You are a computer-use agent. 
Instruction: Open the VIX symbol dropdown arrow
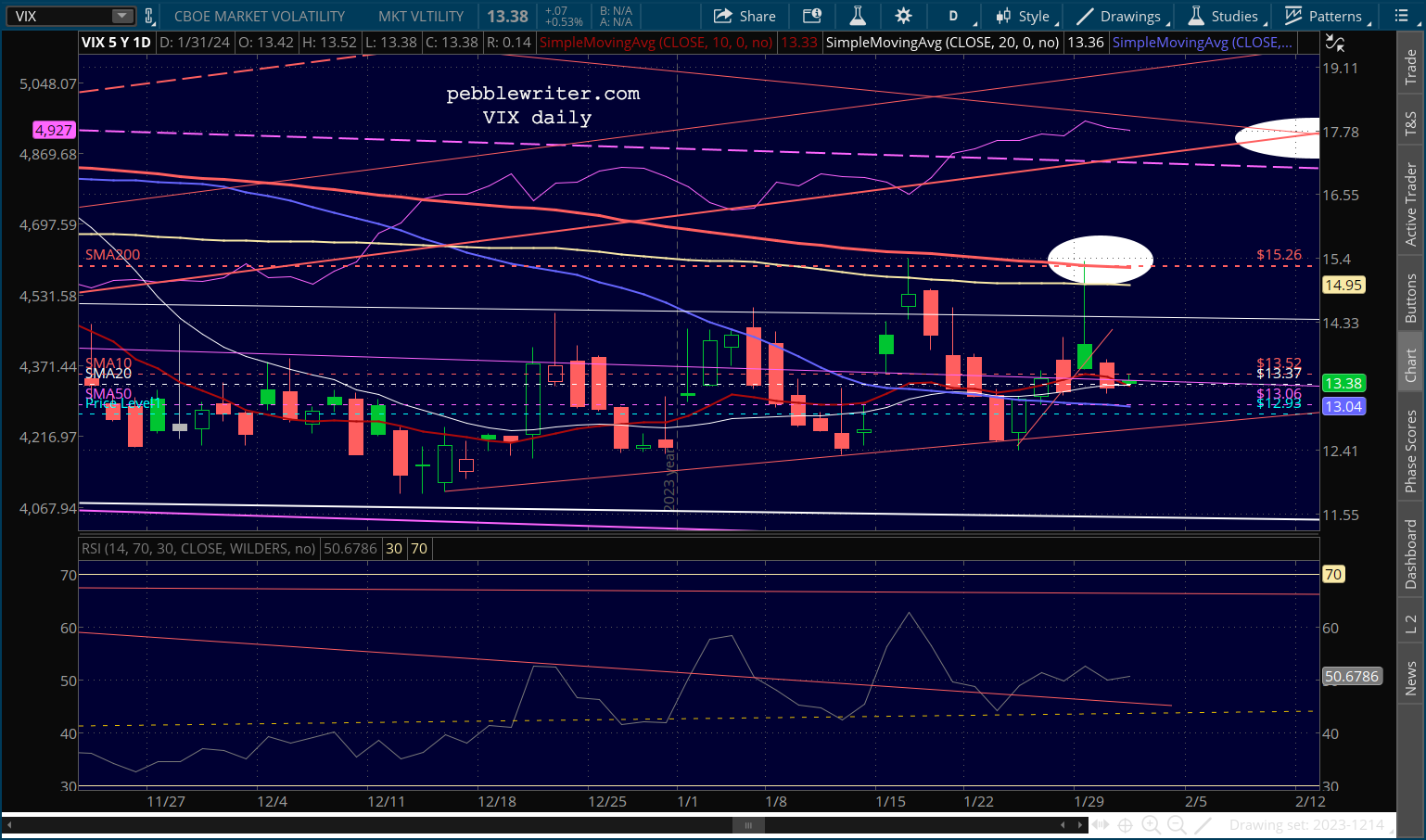click(122, 16)
